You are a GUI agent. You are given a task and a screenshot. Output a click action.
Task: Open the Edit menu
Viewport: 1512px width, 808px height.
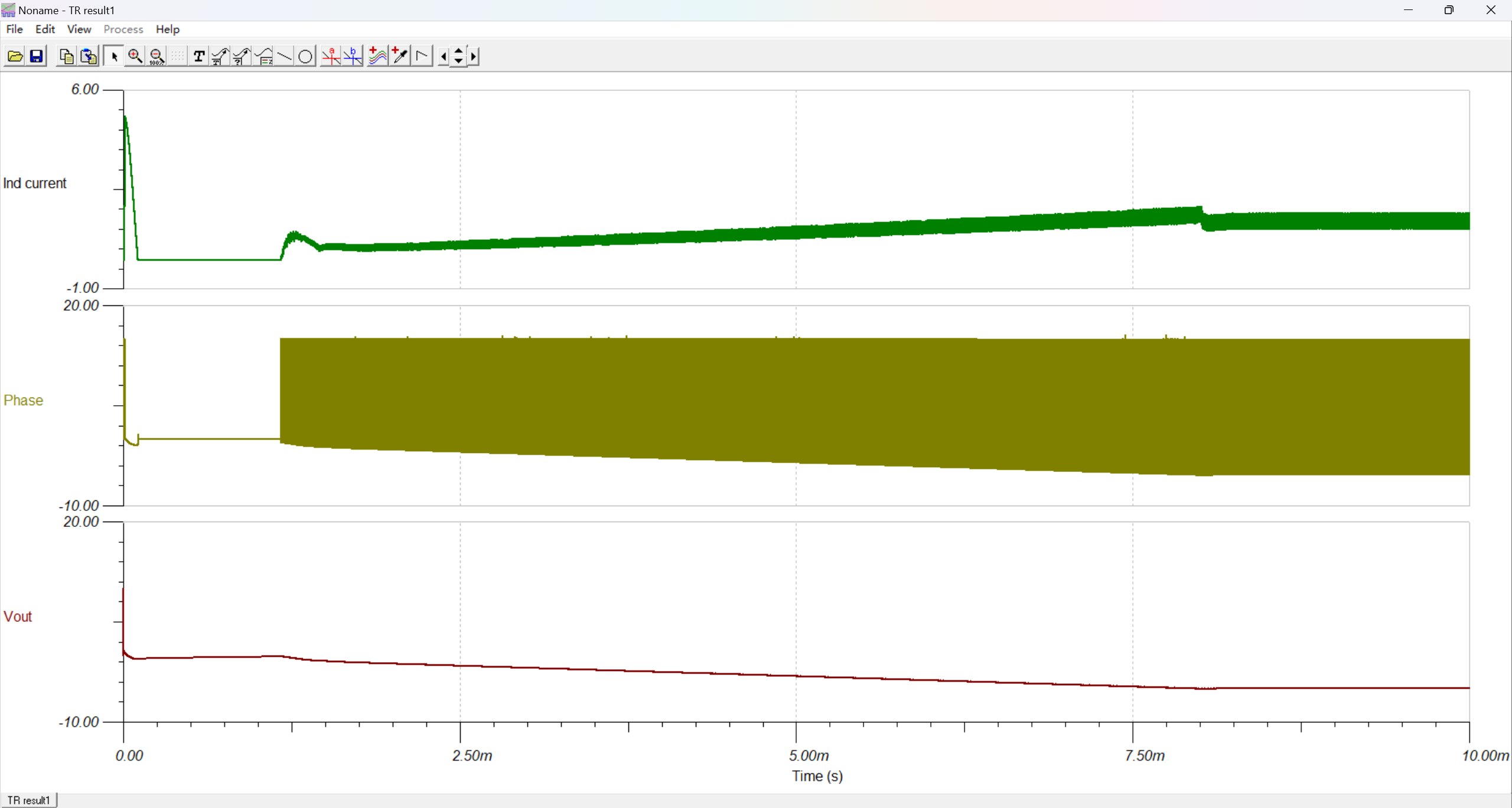click(x=45, y=29)
